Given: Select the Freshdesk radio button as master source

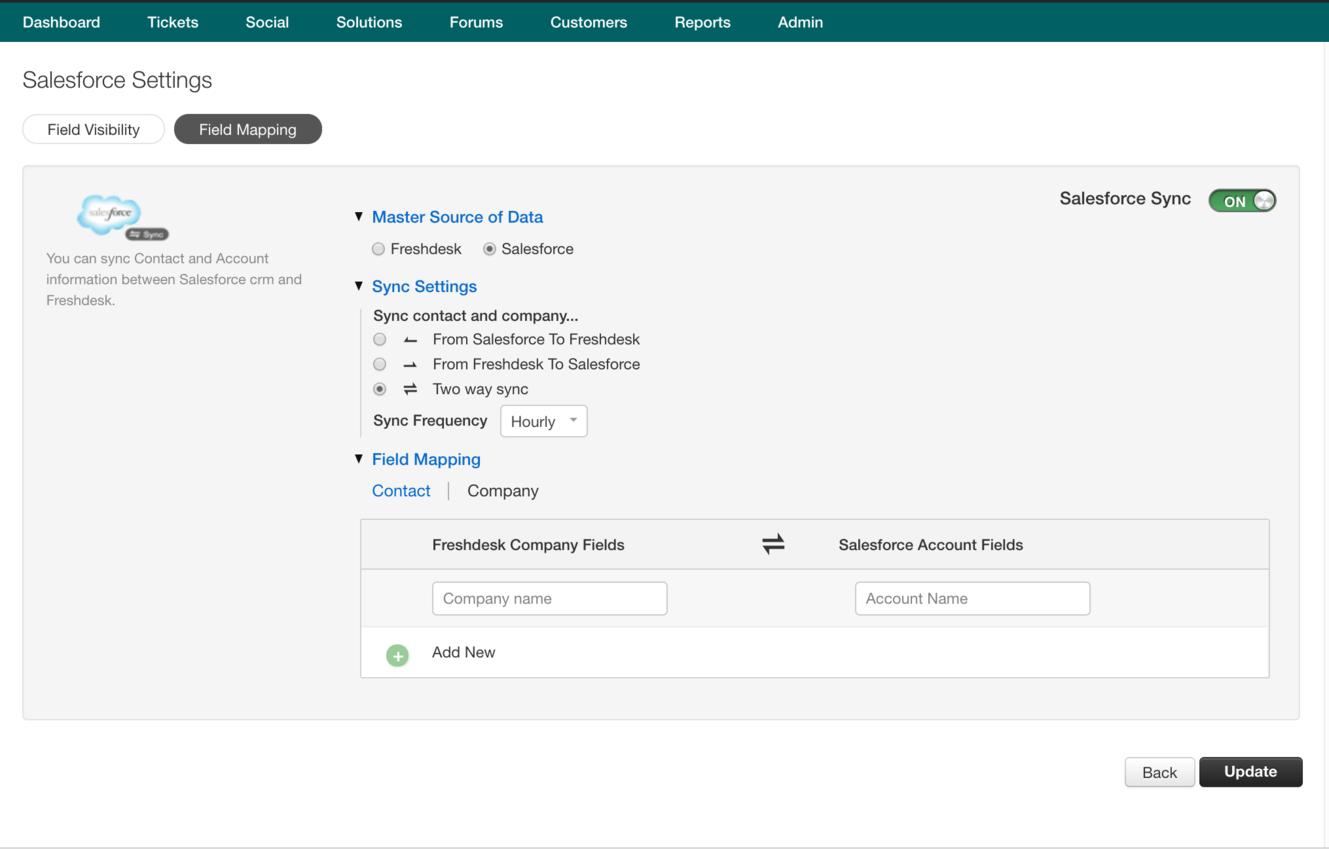Looking at the screenshot, I should click(x=379, y=248).
